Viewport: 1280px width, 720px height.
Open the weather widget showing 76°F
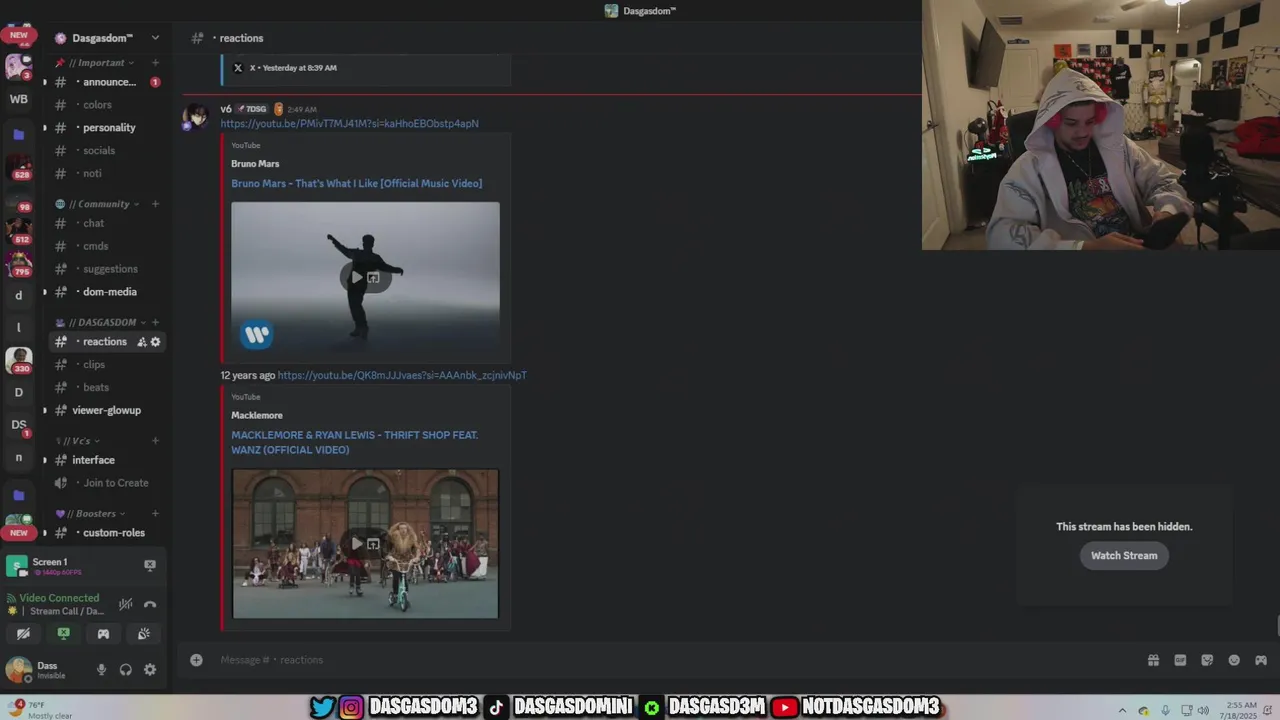[x=40, y=709]
